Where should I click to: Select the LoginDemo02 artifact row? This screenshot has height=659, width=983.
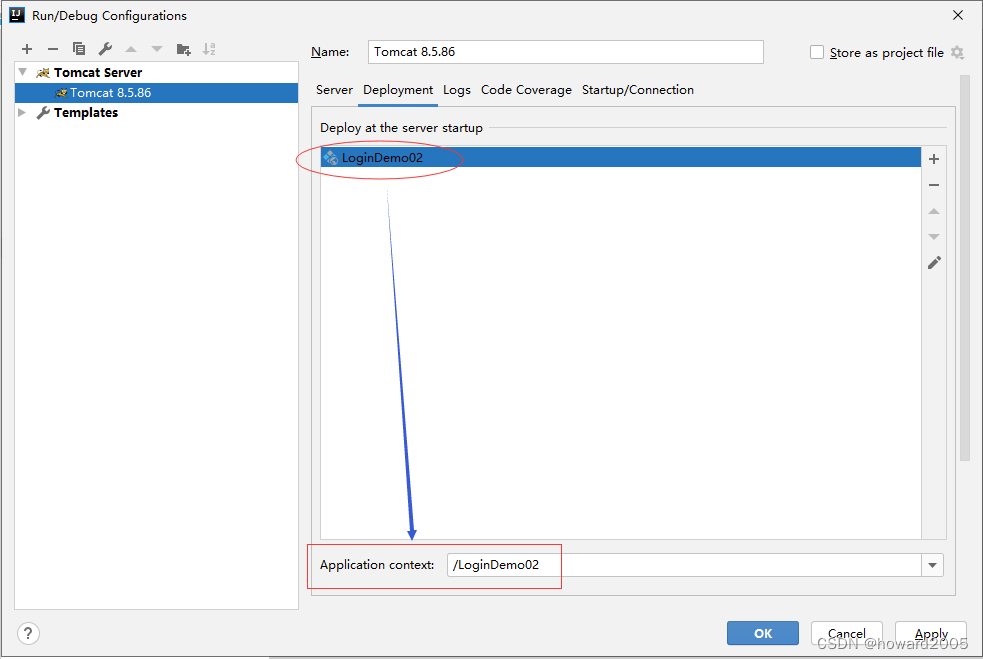click(621, 157)
